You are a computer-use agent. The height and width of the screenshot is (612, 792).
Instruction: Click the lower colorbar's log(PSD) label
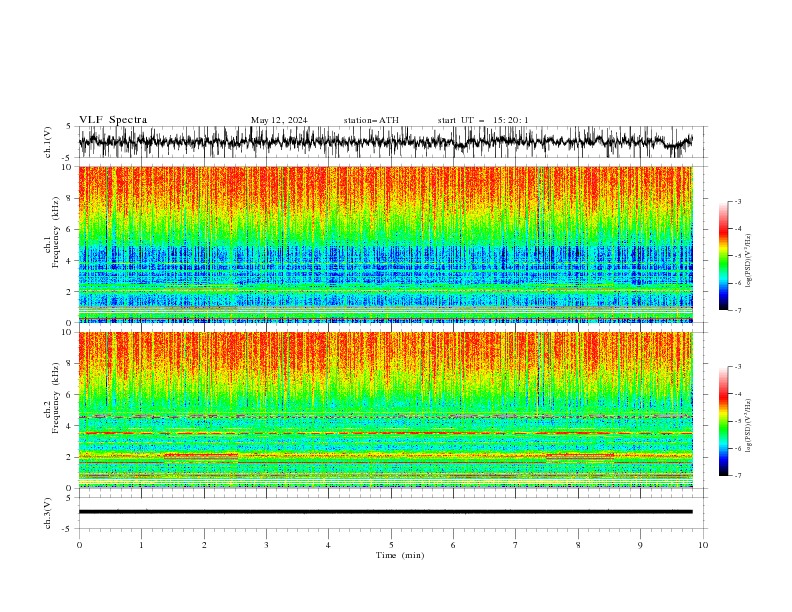[749, 426]
